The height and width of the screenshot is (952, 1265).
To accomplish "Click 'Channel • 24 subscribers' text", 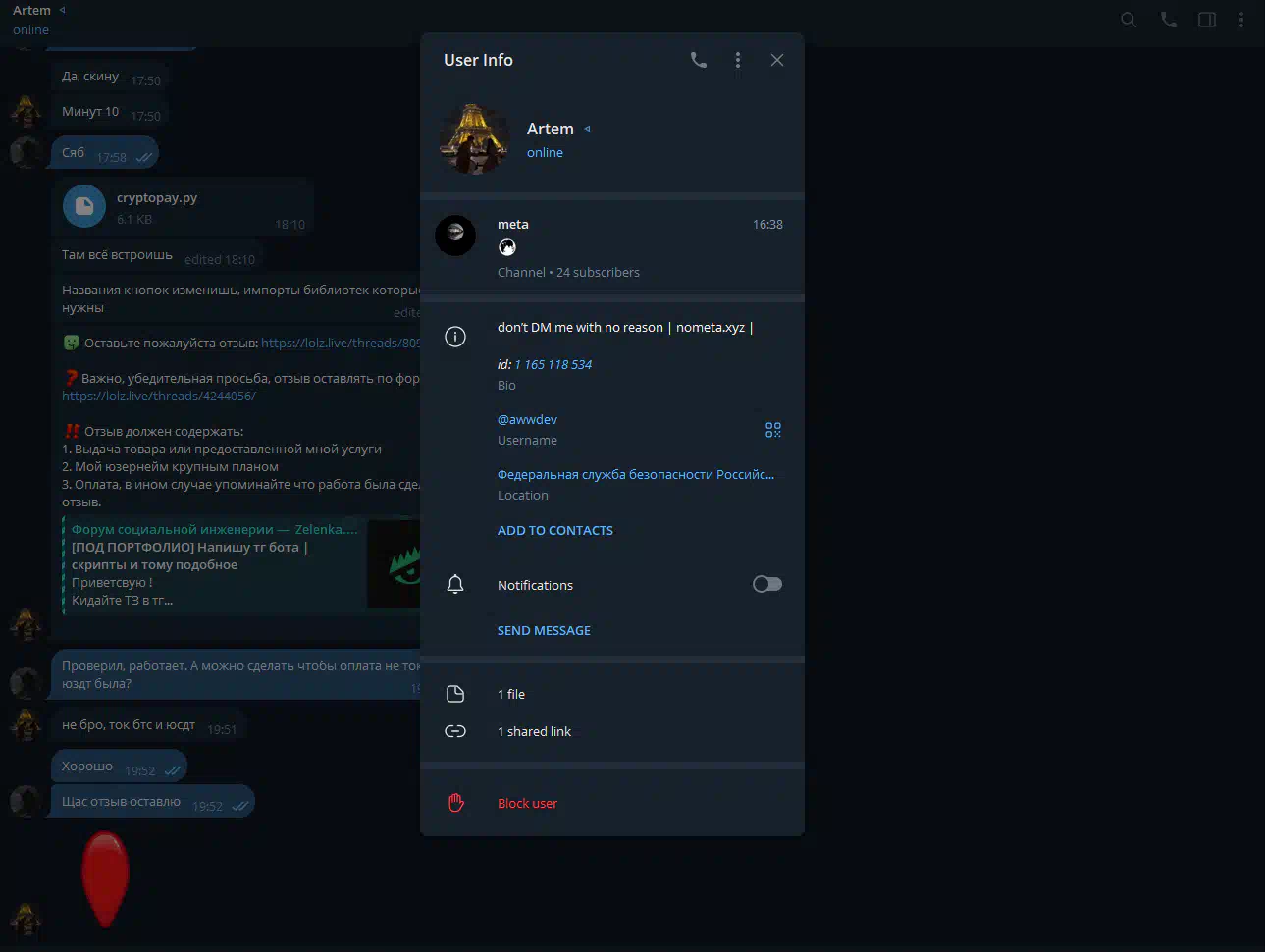I will [568, 272].
